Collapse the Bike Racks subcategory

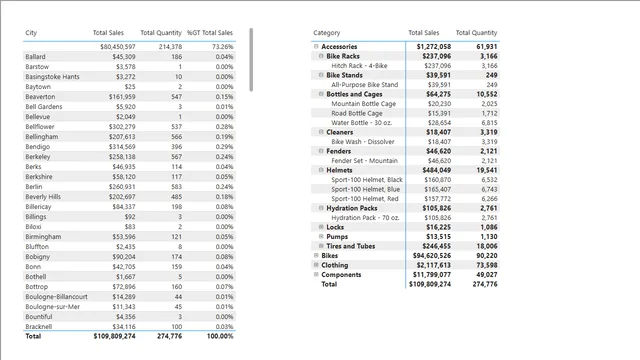[321, 56]
